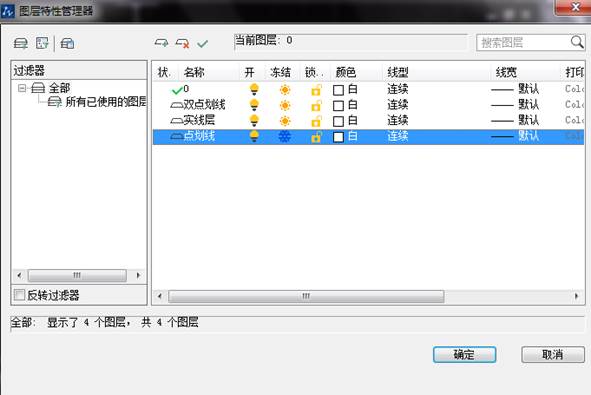Click the 确定 button
Viewport: 591px width, 395px height.
tap(464, 355)
